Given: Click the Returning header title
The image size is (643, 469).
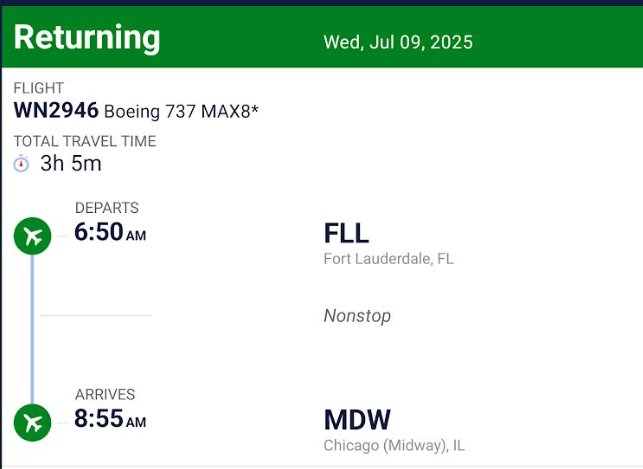Looking at the screenshot, I should (87, 38).
